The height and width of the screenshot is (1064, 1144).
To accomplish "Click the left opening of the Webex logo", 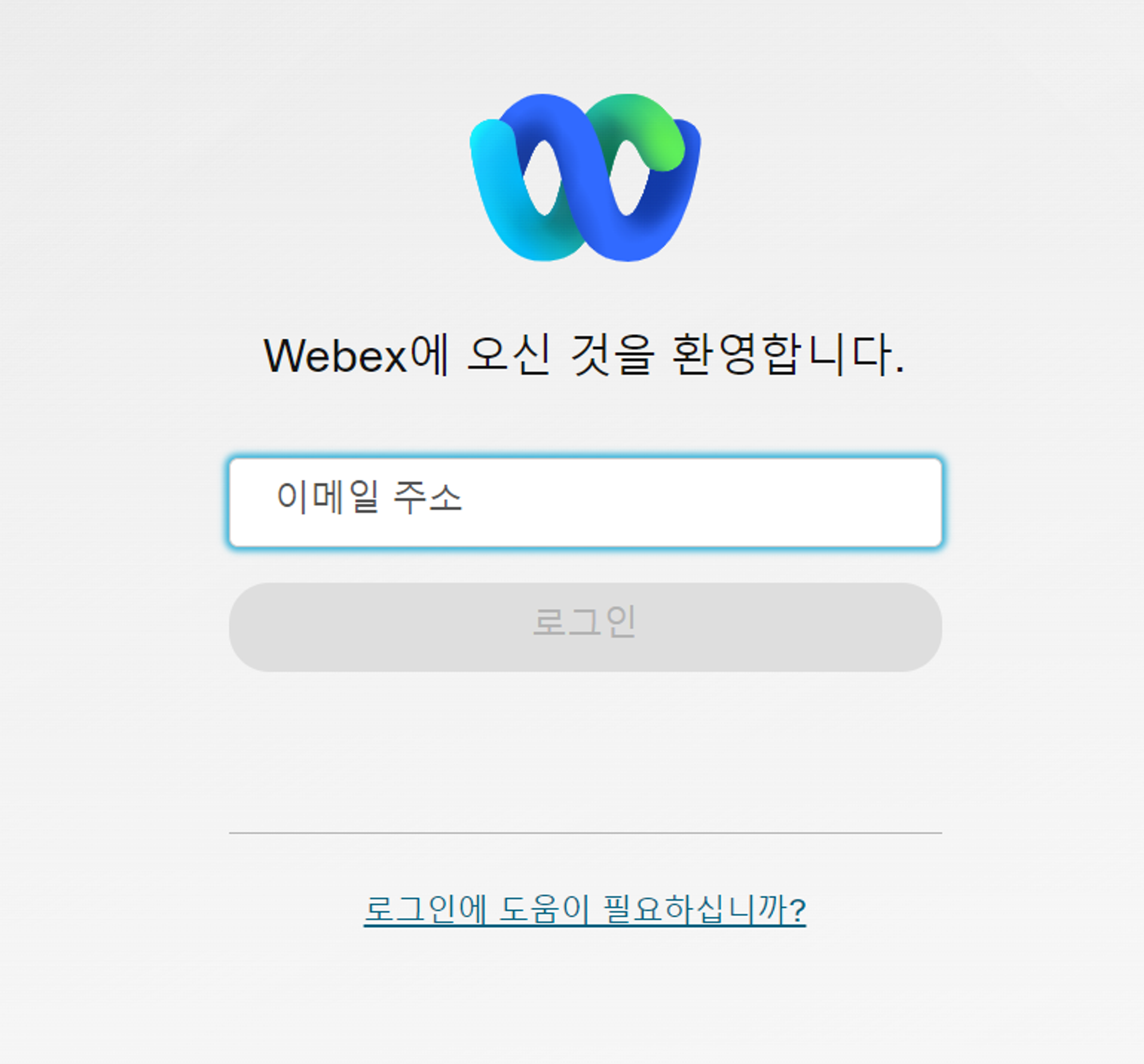I will pyautogui.click(x=542, y=178).
